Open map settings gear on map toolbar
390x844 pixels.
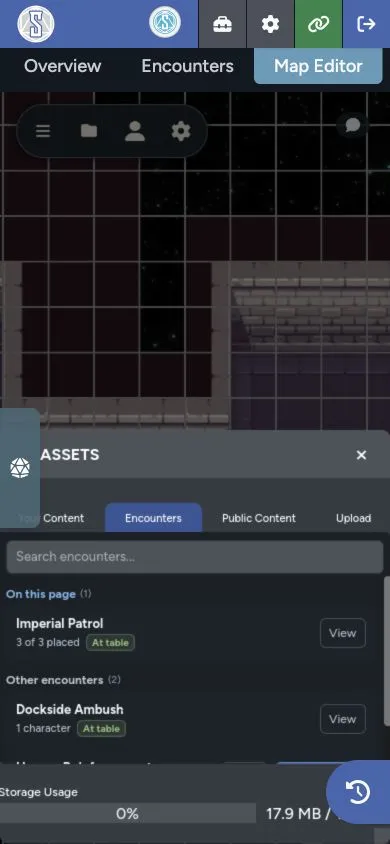tap(181, 131)
